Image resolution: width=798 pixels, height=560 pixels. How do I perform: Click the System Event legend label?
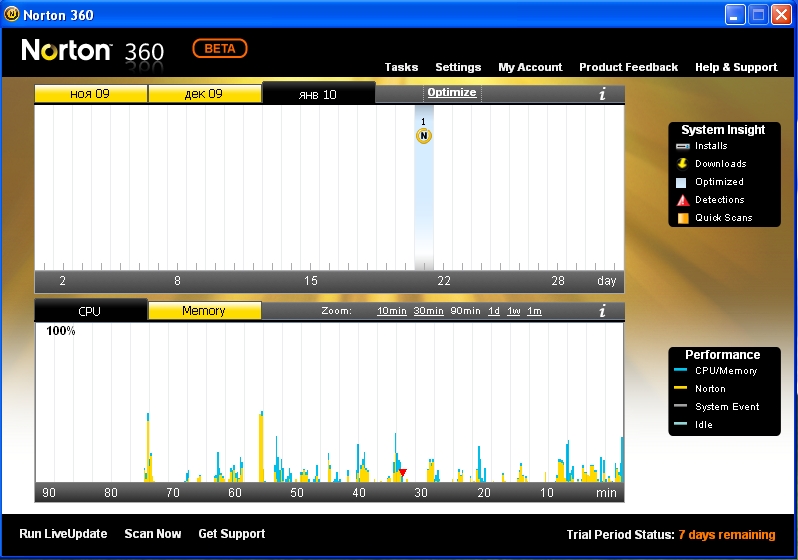tap(727, 406)
